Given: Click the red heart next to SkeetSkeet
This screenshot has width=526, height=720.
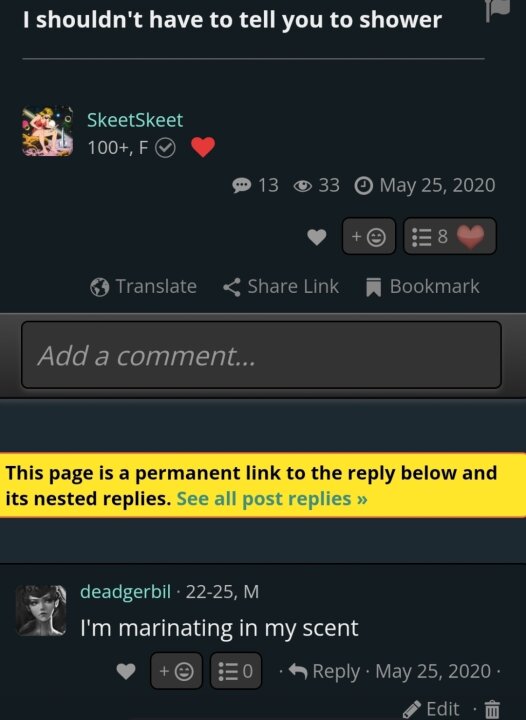Looking at the screenshot, I should pos(203,147).
